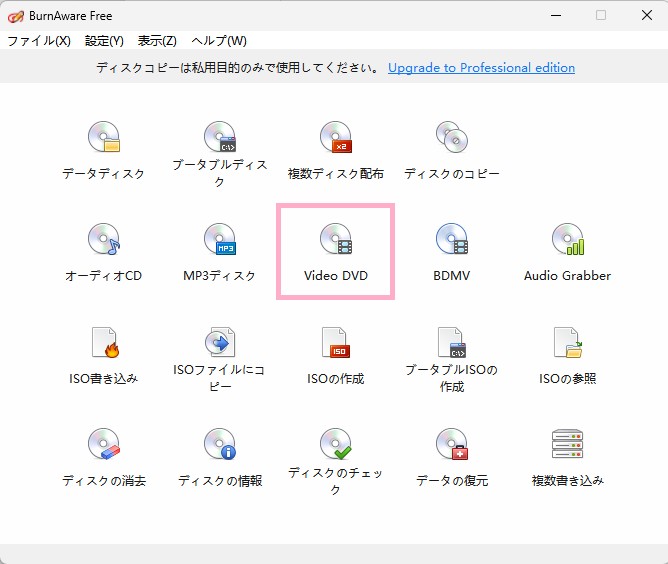
Task: Open ISOファイルにコピー copy to ISO tool
Action: (219, 359)
